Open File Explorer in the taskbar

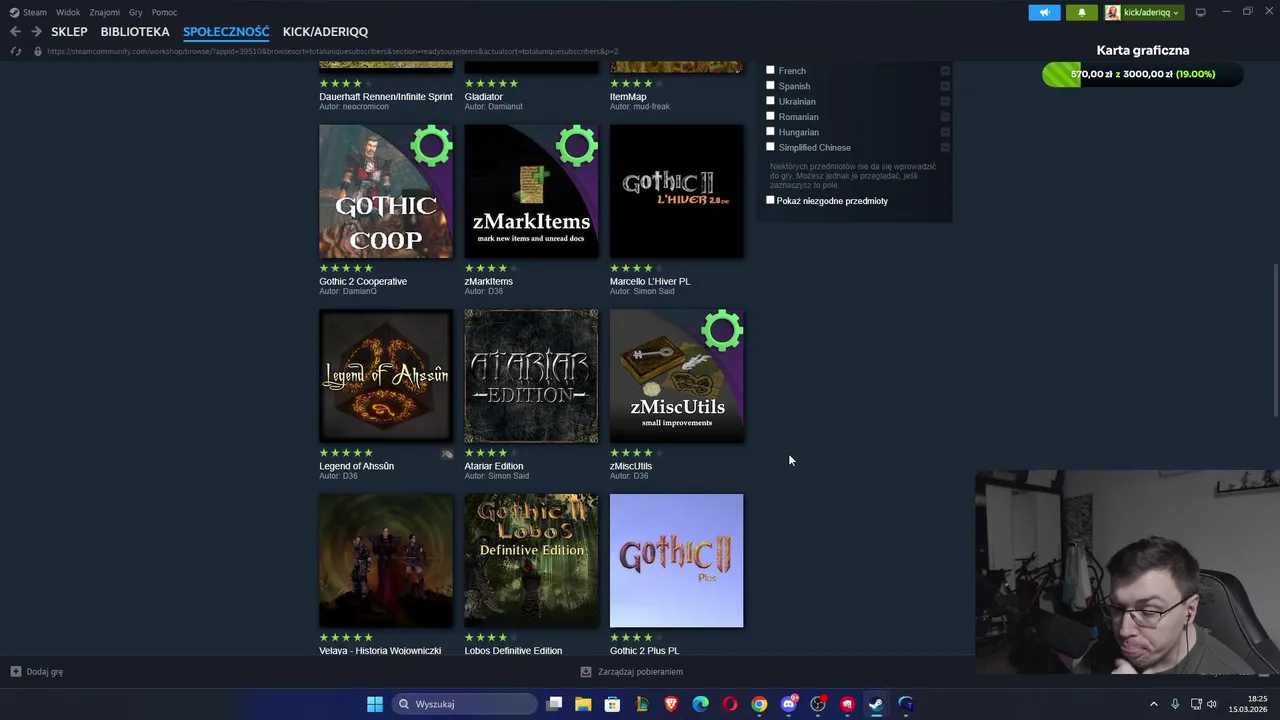click(583, 704)
